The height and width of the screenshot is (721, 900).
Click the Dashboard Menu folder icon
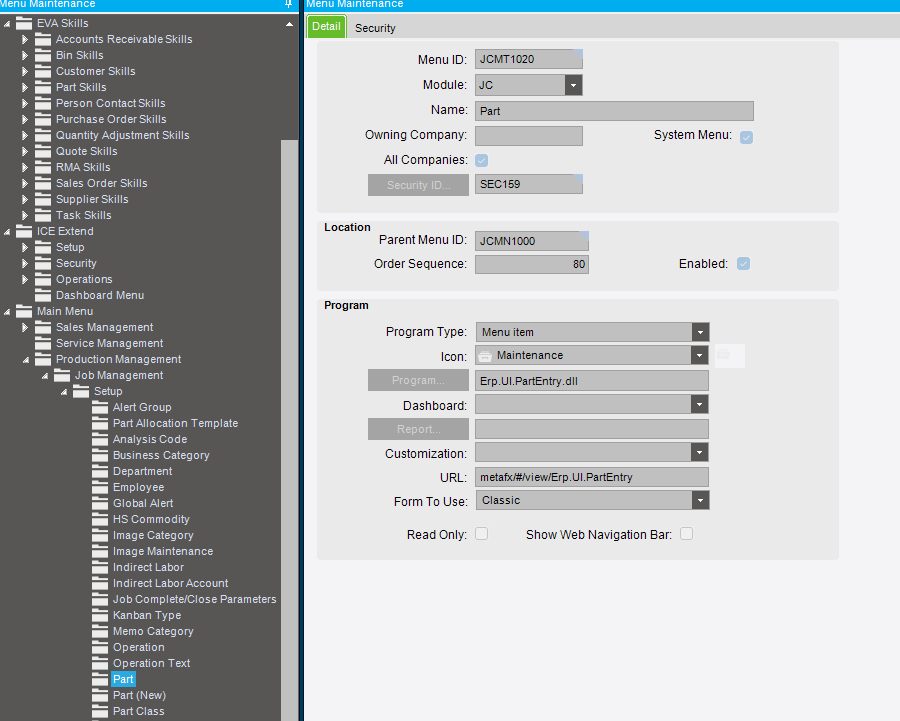[42, 295]
